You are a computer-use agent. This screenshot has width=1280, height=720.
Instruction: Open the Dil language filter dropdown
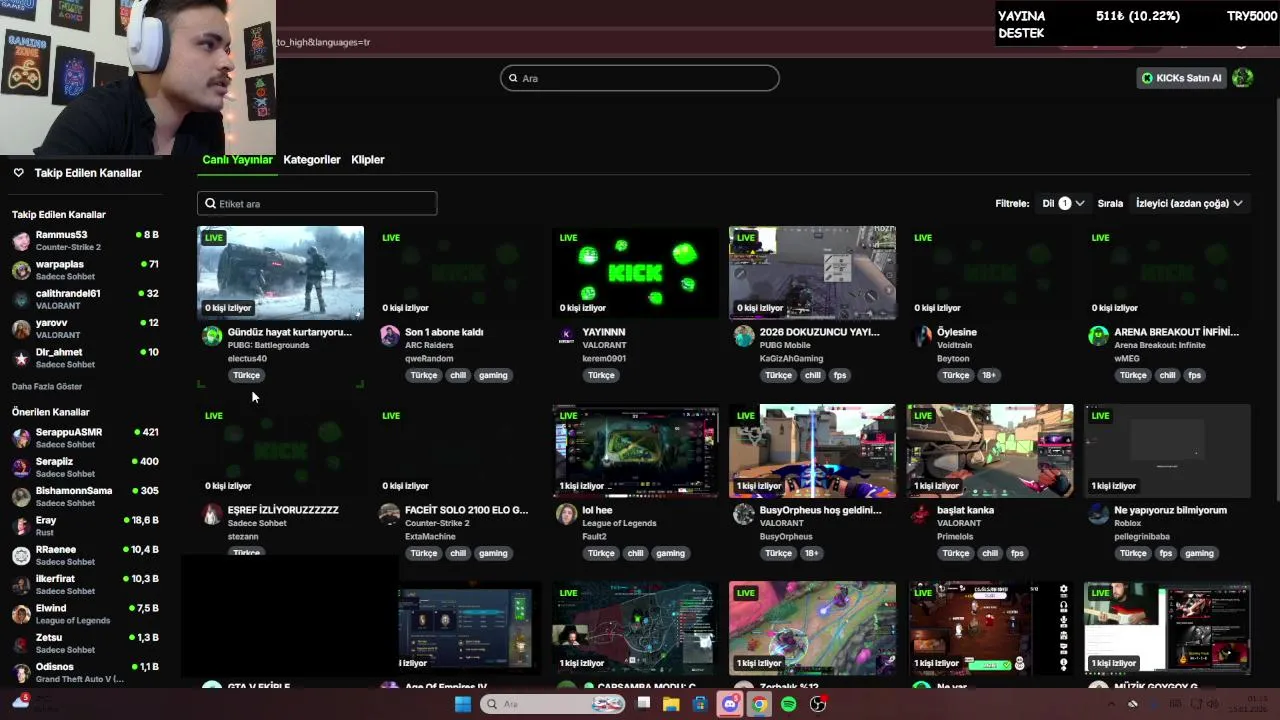click(1063, 203)
